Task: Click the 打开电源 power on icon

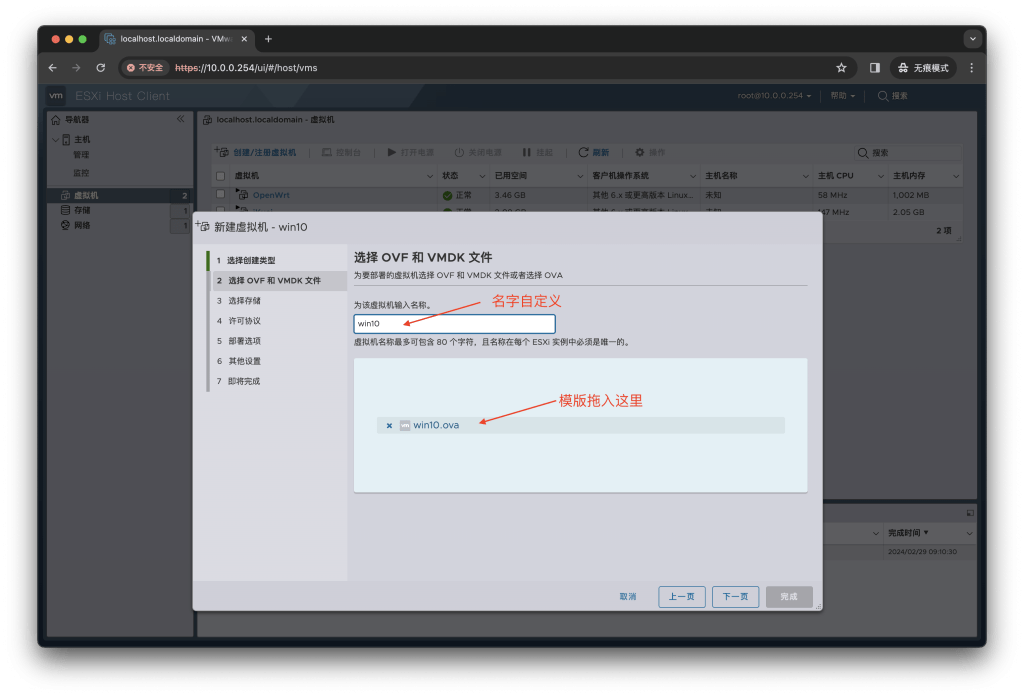Action: coord(392,150)
